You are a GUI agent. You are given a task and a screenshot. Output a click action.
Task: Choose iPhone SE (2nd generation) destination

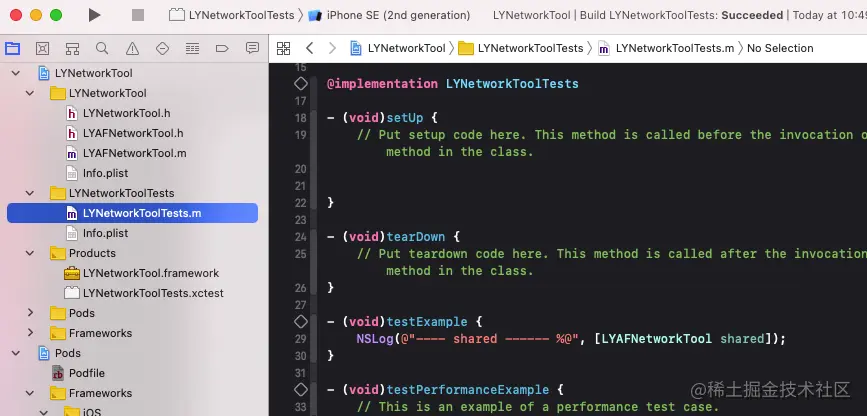(389, 15)
